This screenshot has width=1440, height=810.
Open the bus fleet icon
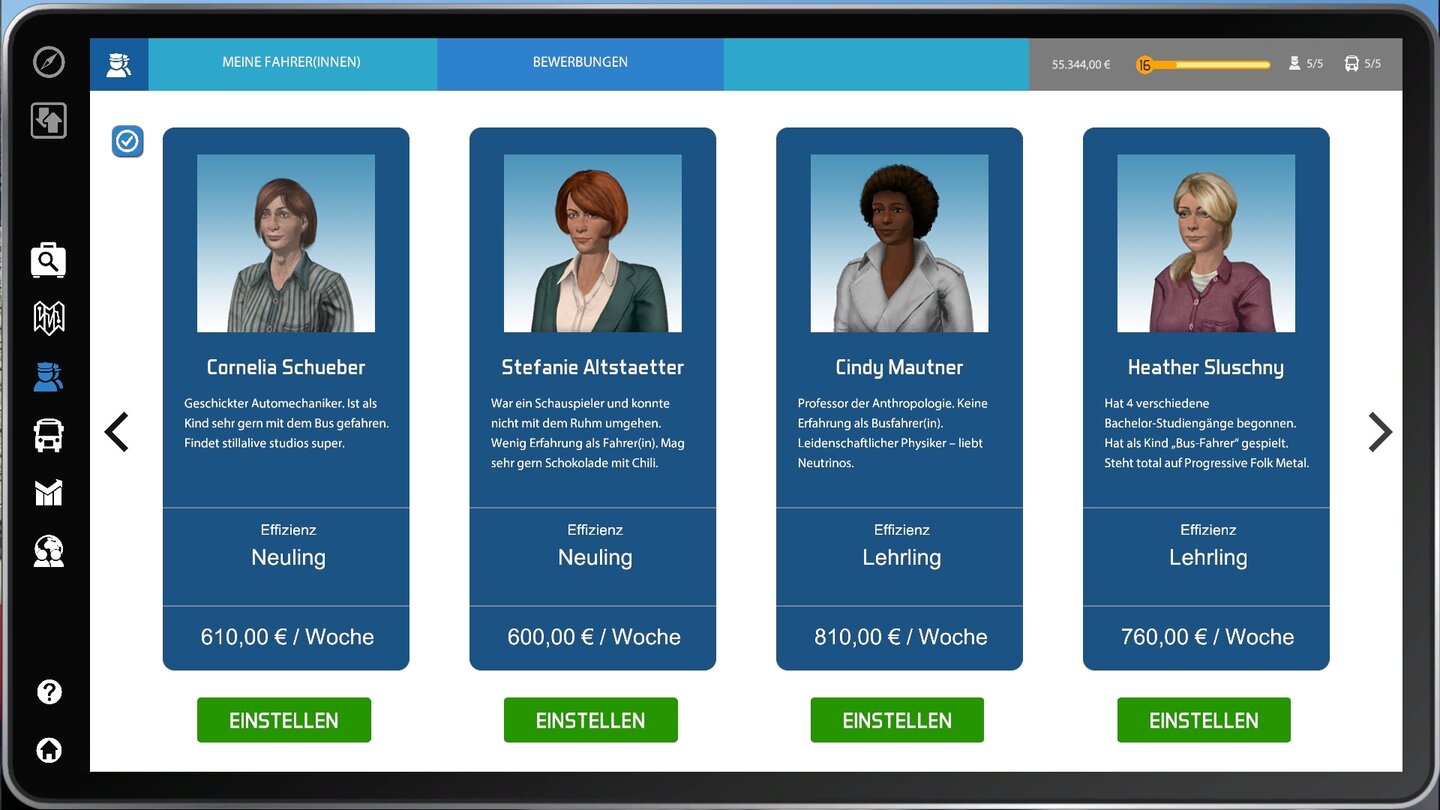(48, 436)
